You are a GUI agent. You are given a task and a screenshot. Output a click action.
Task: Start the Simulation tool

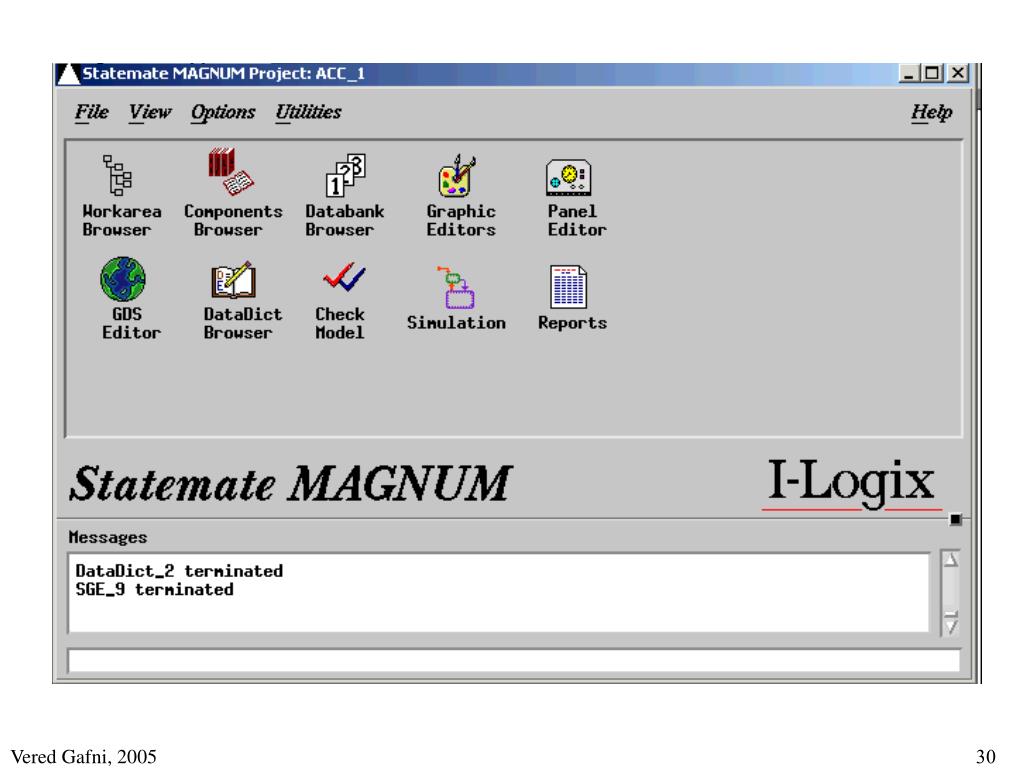(456, 287)
